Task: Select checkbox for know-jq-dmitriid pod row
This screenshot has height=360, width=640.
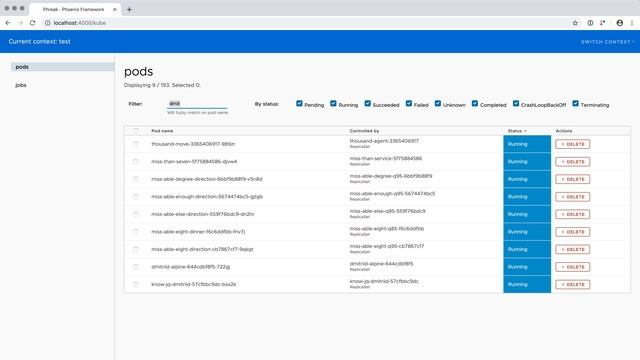Action: pyautogui.click(x=136, y=284)
